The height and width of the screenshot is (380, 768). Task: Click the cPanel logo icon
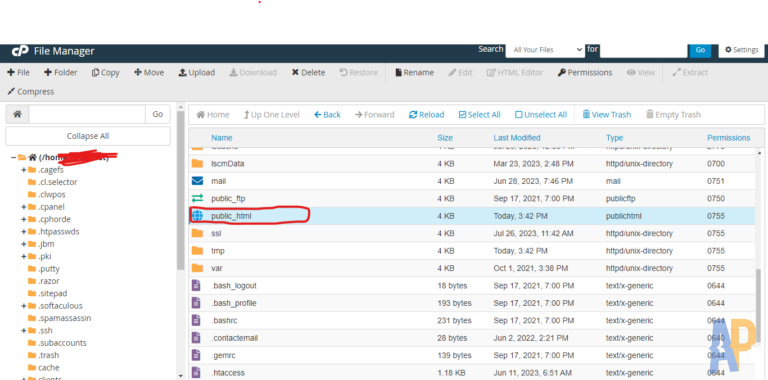(20, 50)
